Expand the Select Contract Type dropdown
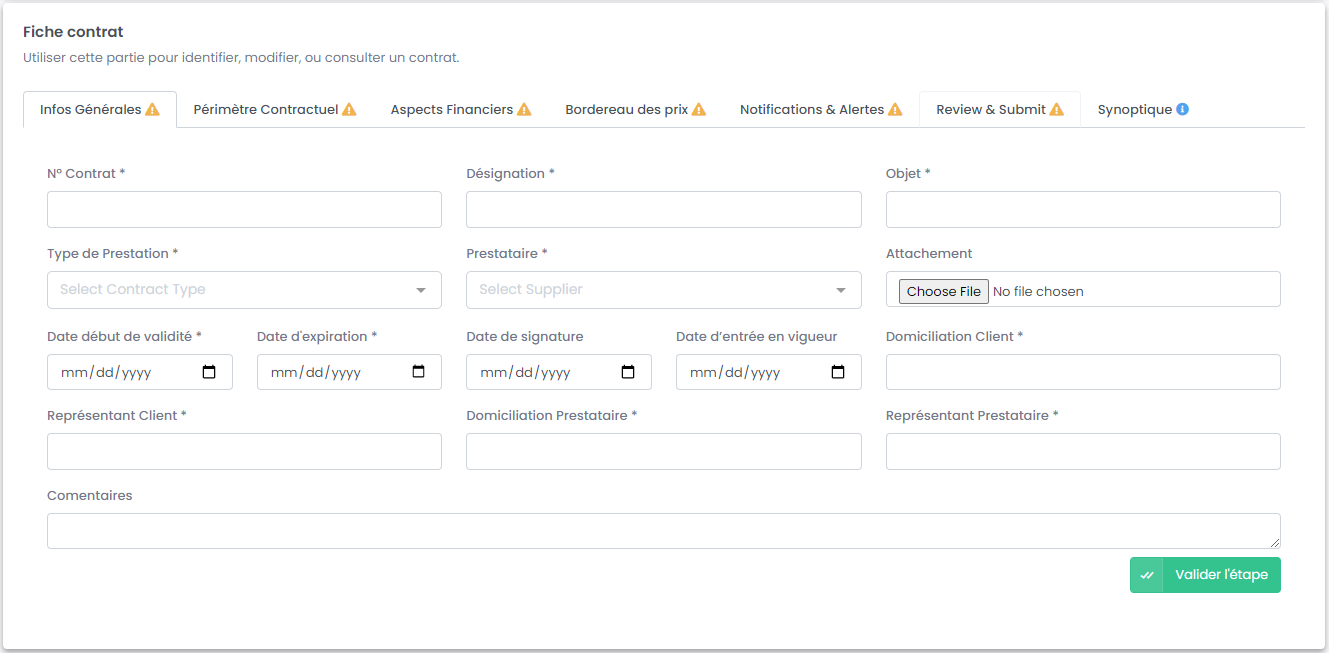The width and height of the screenshot is (1329, 653). pyautogui.click(x=244, y=290)
